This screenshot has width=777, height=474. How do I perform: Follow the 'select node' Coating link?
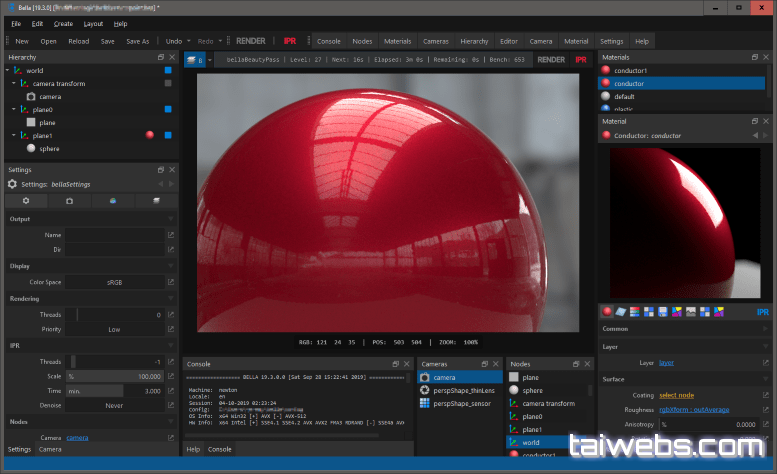point(678,395)
